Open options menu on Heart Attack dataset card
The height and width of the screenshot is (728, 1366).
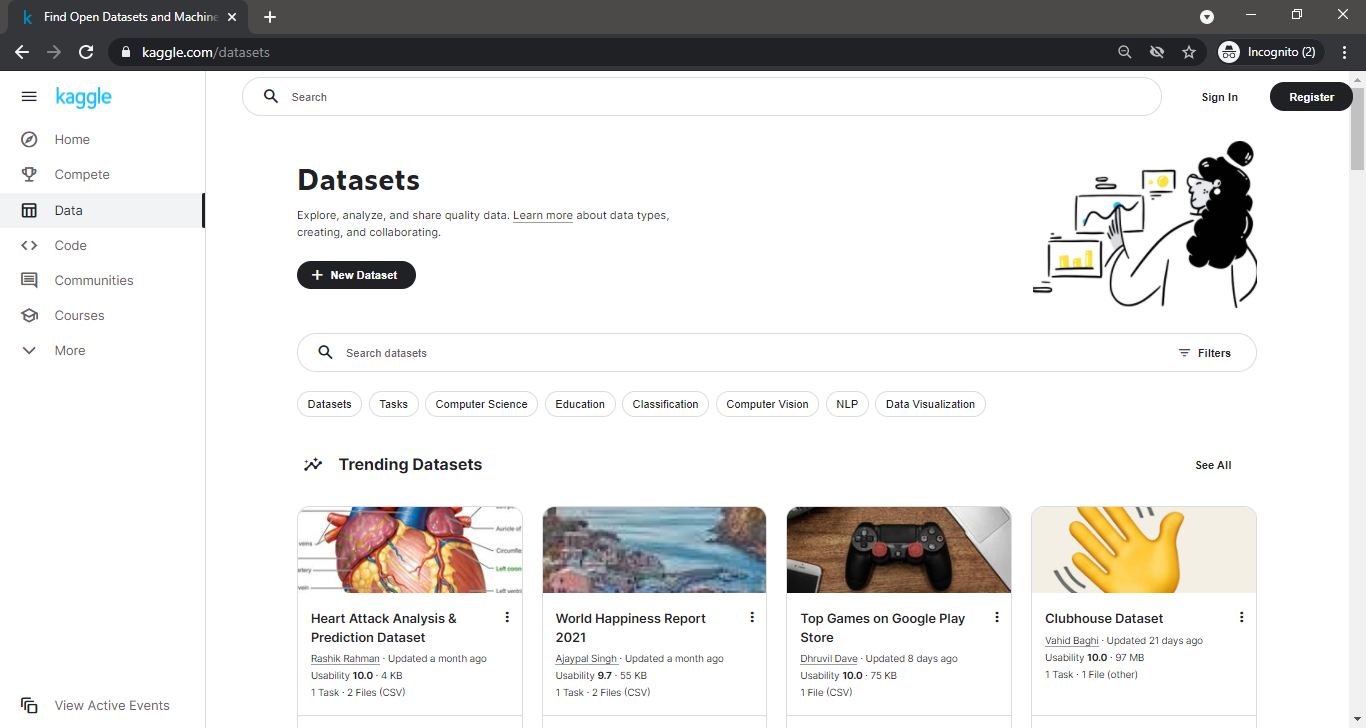click(x=507, y=617)
